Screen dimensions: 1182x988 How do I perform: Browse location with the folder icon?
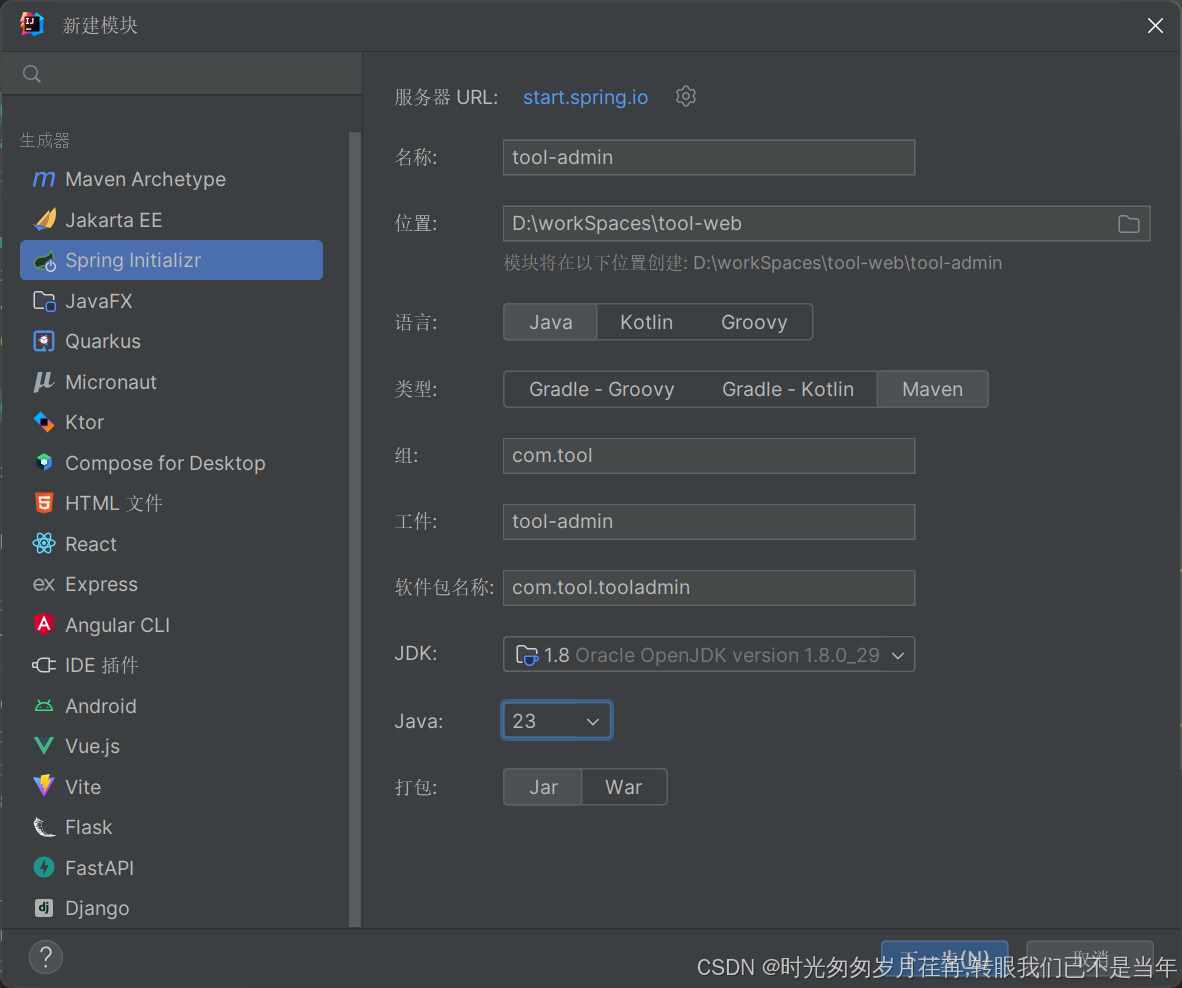coord(1128,224)
